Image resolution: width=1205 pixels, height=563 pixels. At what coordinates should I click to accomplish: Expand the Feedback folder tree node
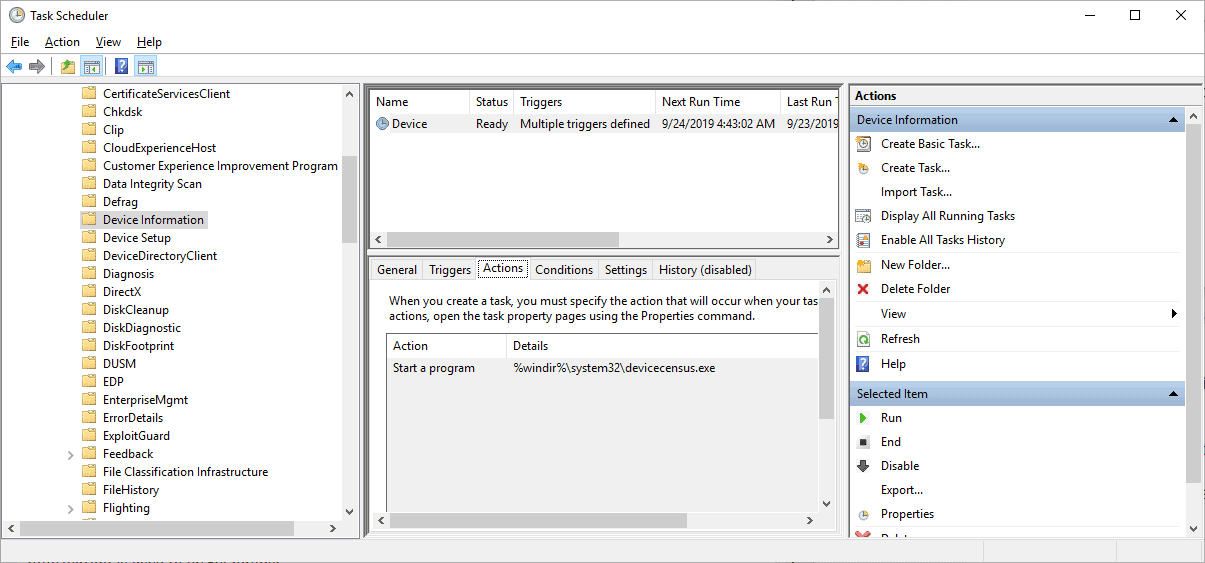coord(70,454)
